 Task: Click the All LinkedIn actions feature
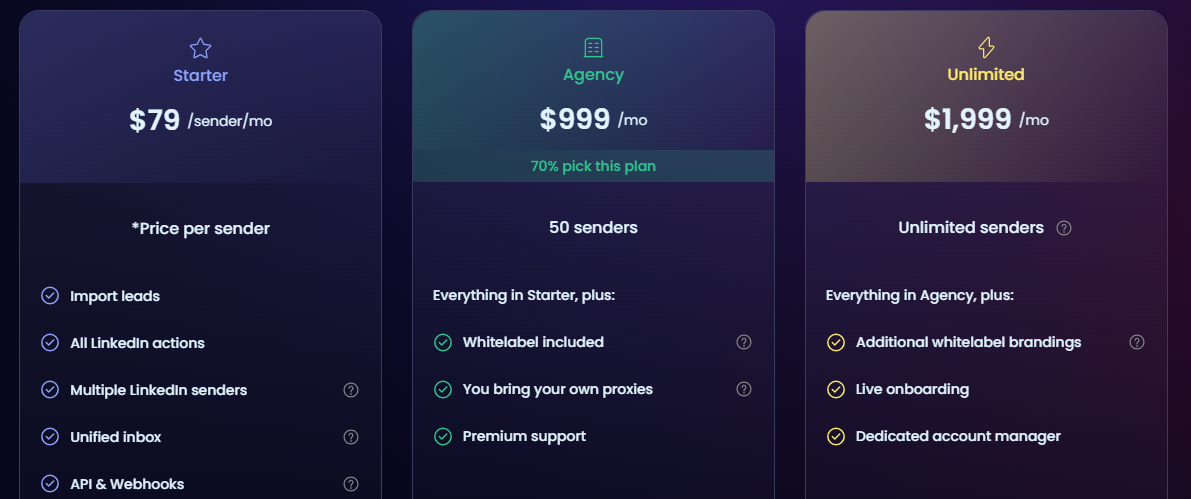click(x=137, y=343)
